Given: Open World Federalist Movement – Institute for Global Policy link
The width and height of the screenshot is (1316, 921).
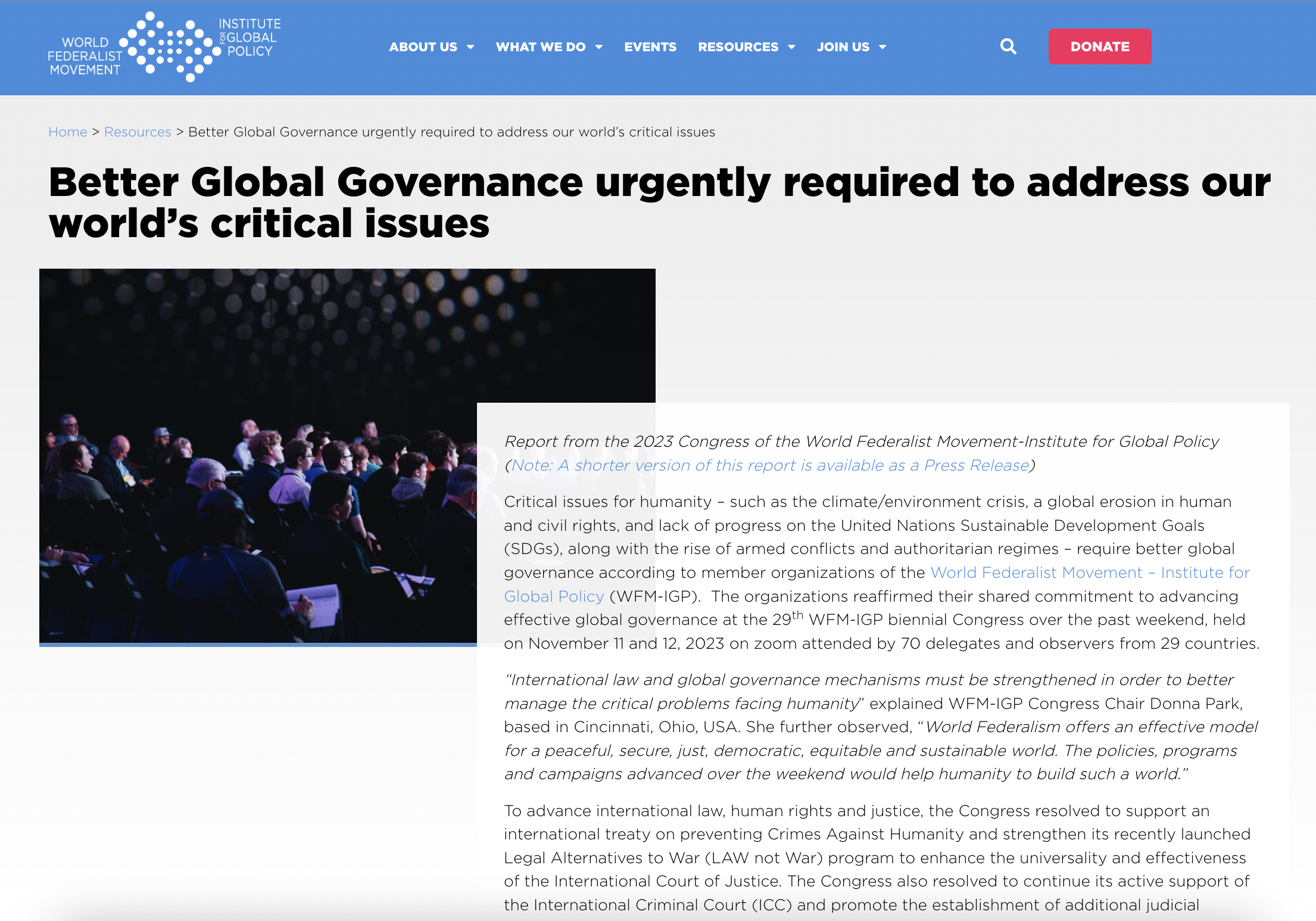Looking at the screenshot, I should 877,584.
